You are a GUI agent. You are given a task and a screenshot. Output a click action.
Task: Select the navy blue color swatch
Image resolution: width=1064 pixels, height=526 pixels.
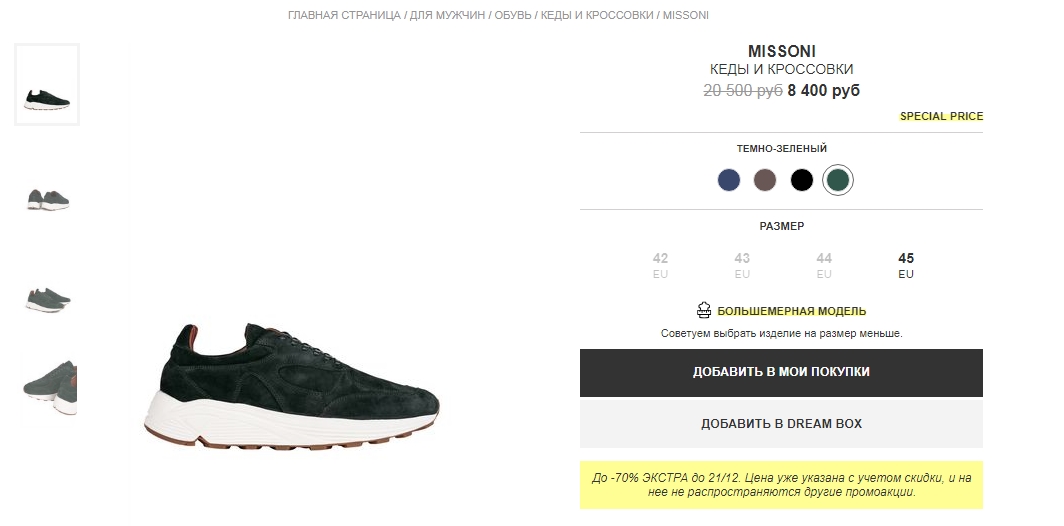[x=729, y=180]
